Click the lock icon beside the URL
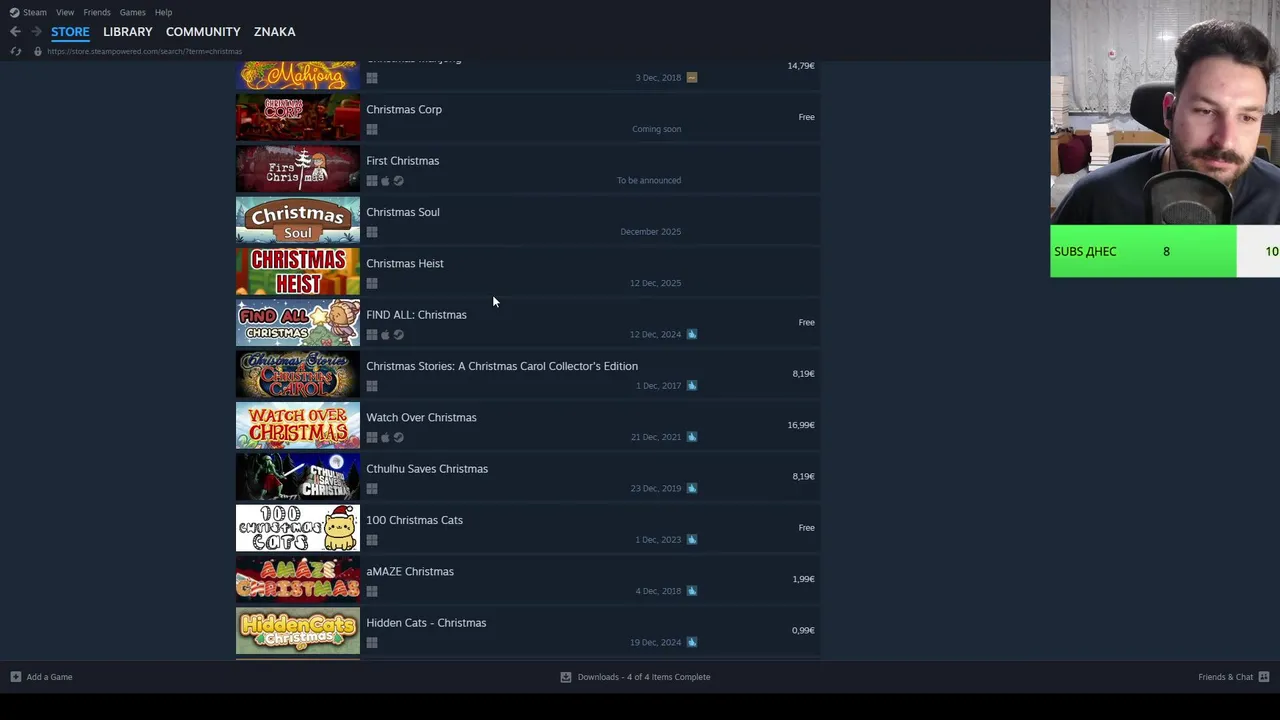 pos(38,51)
